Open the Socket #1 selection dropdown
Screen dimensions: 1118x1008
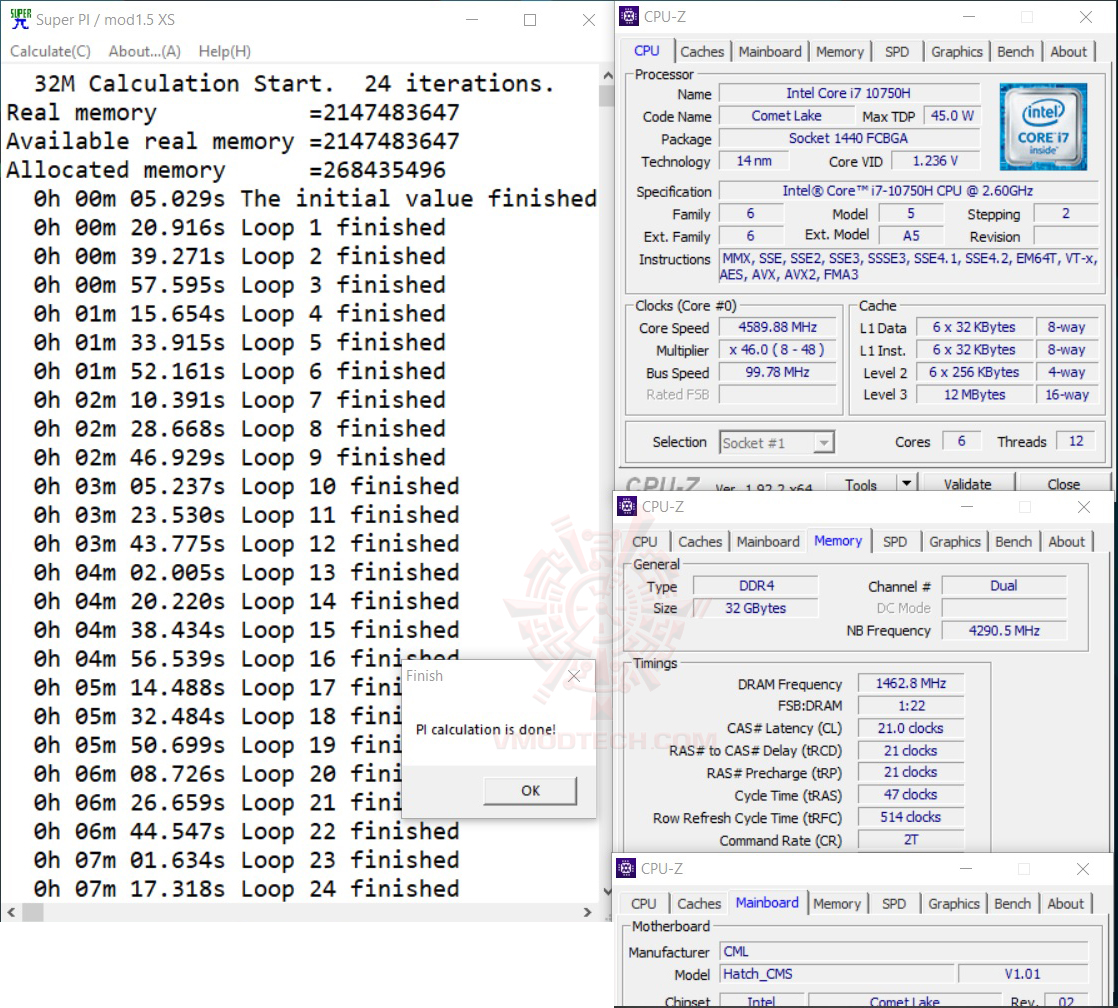click(x=776, y=443)
